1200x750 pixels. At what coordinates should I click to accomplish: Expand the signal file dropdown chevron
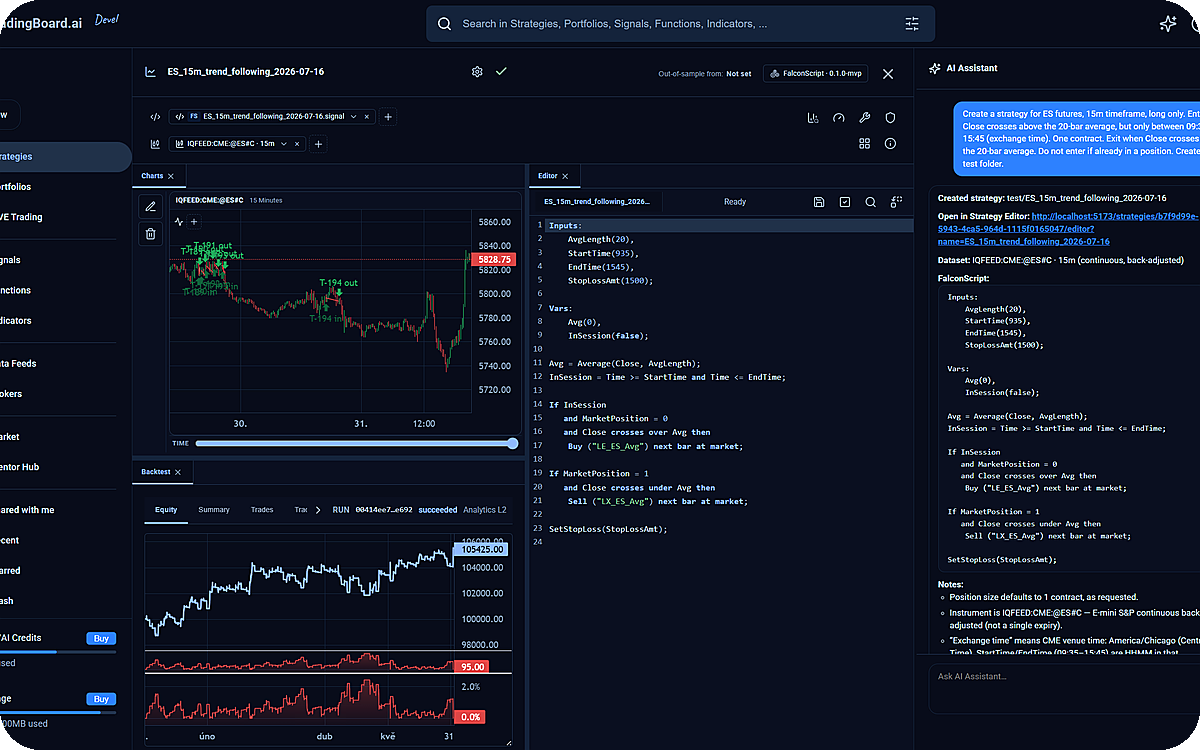click(354, 117)
